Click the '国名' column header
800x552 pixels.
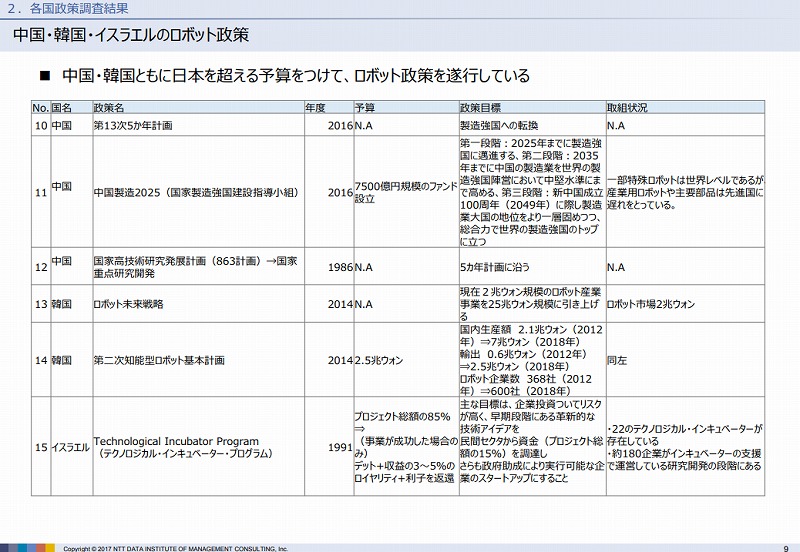pos(62,106)
